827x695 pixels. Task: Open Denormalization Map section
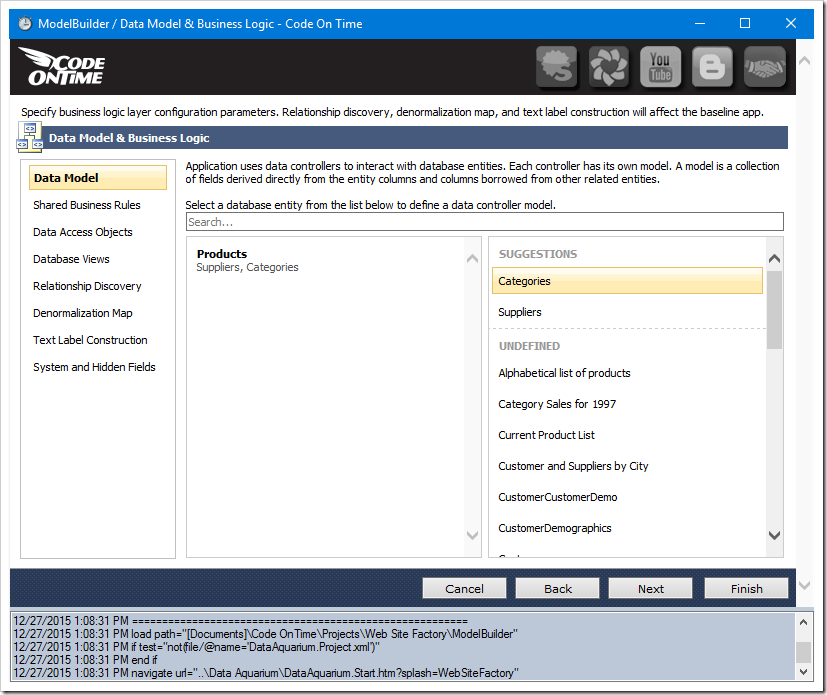(82, 313)
